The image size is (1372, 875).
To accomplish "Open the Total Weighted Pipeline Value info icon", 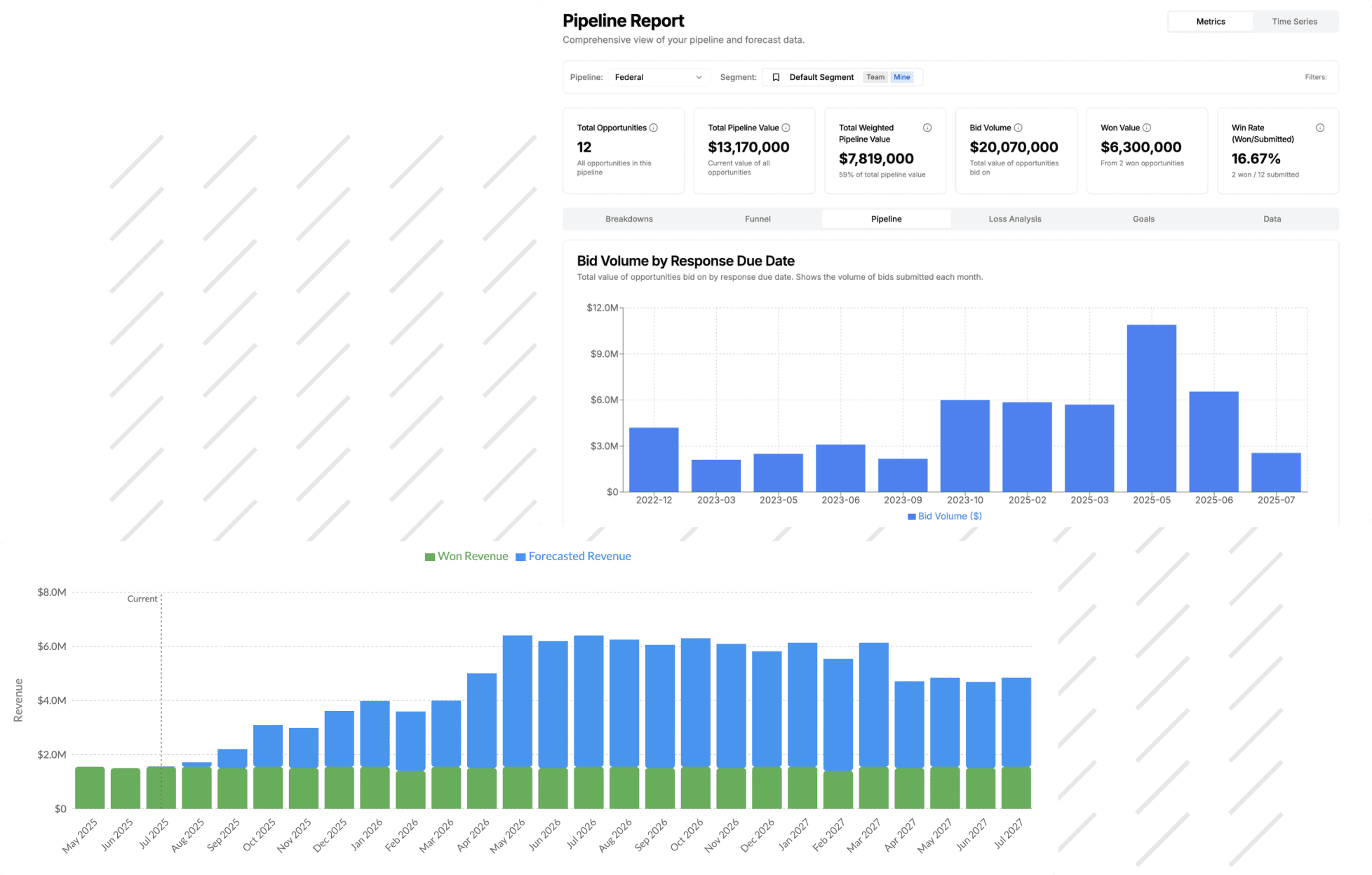I will pos(927,128).
